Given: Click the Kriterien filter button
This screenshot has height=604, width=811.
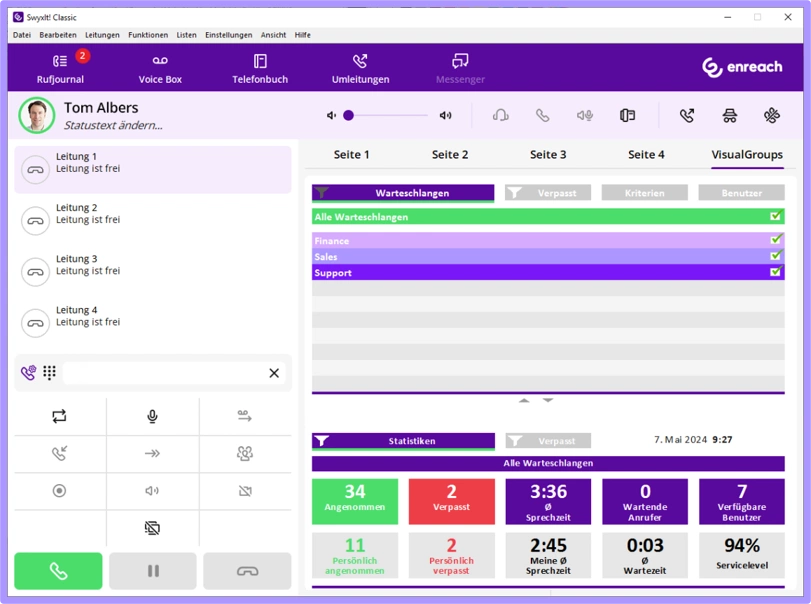Looking at the screenshot, I should [x=644, y=193].
